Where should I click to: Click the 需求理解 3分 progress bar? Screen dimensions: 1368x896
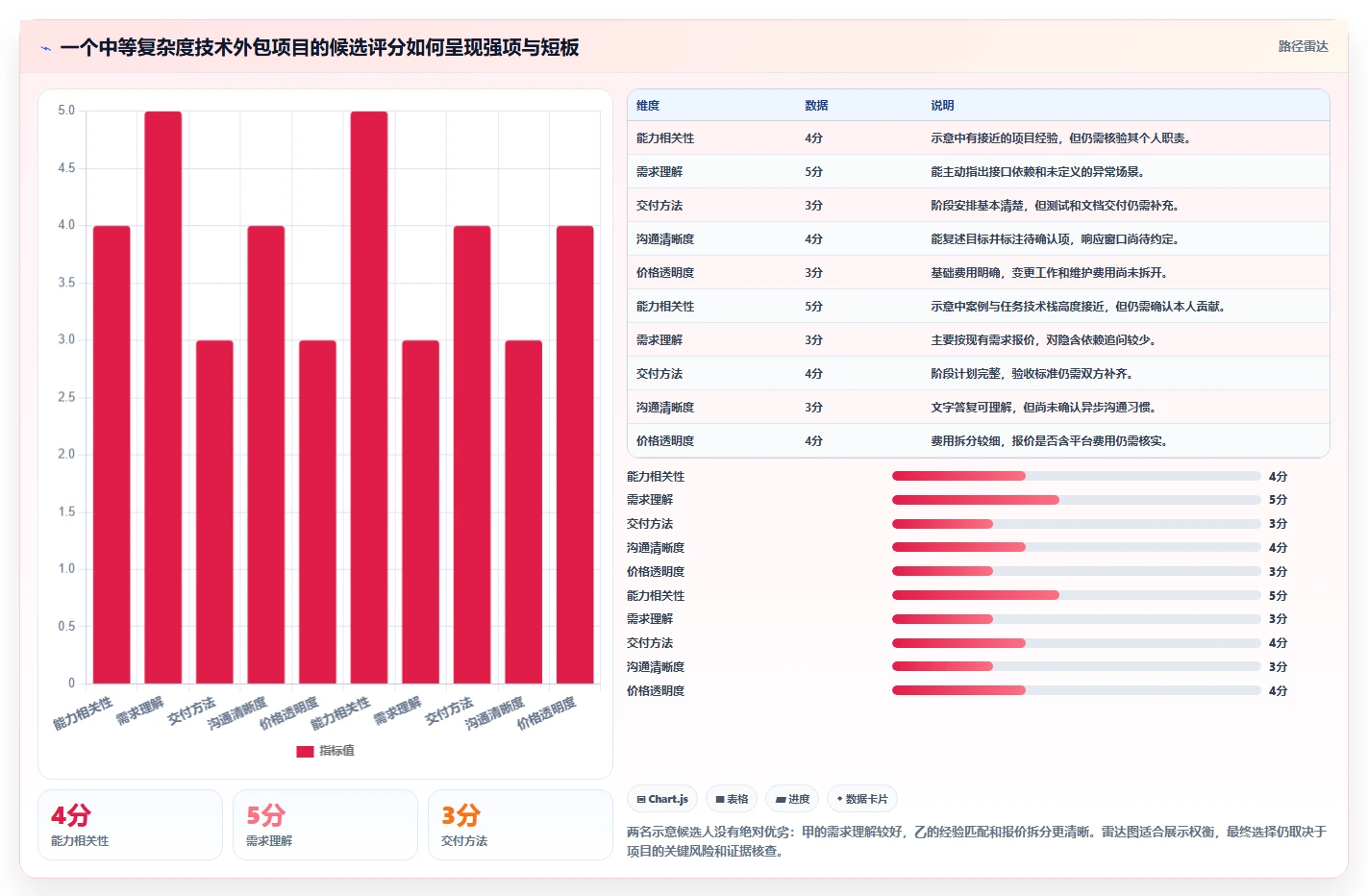[1076, 619]
